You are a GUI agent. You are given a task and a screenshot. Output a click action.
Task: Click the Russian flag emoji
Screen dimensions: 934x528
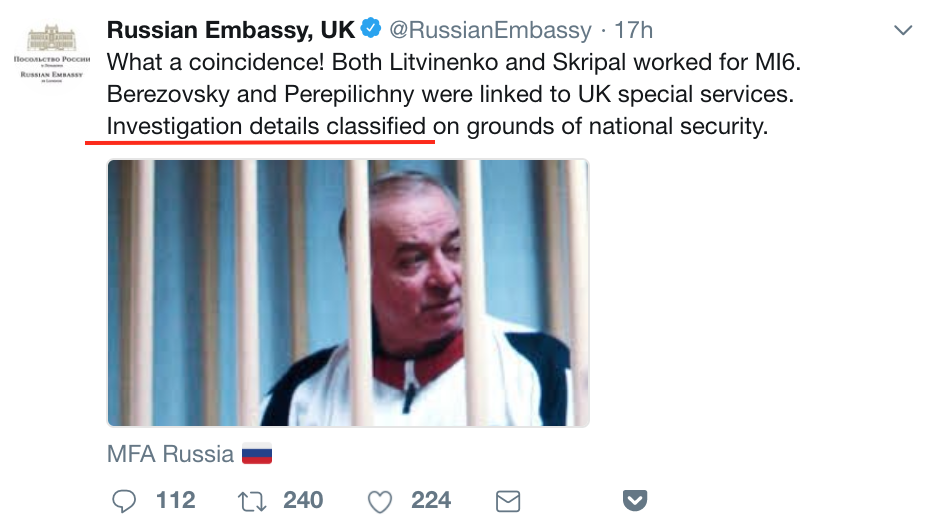[257, 454]
